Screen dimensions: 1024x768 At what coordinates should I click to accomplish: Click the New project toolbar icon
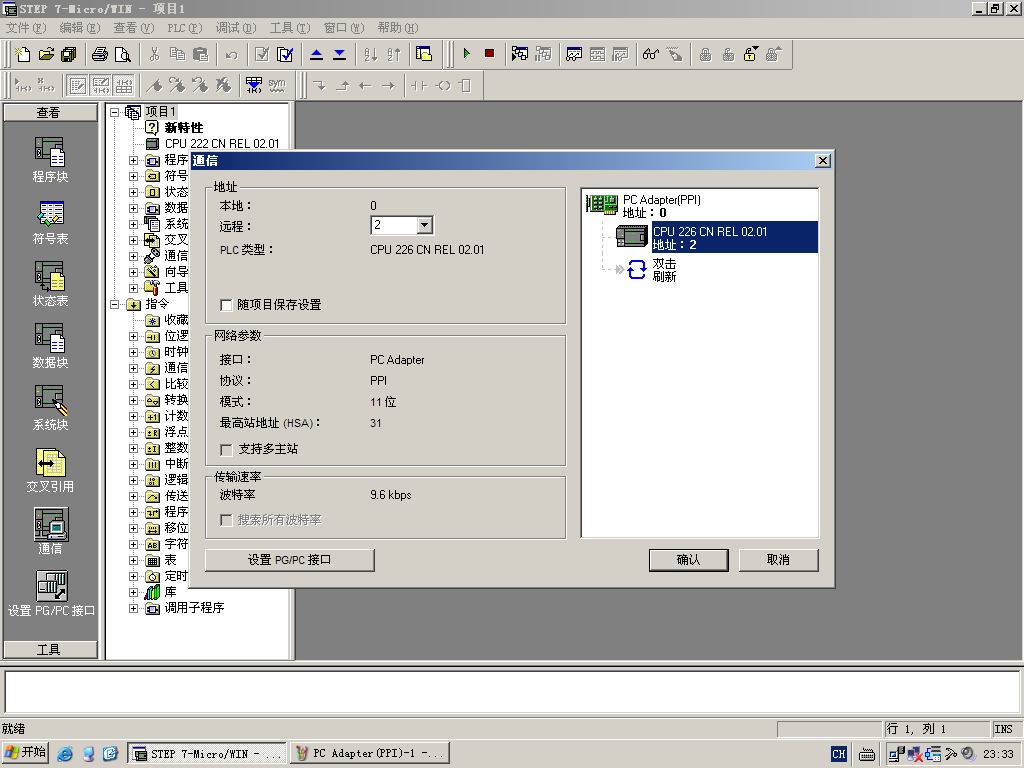coord(23,54)
